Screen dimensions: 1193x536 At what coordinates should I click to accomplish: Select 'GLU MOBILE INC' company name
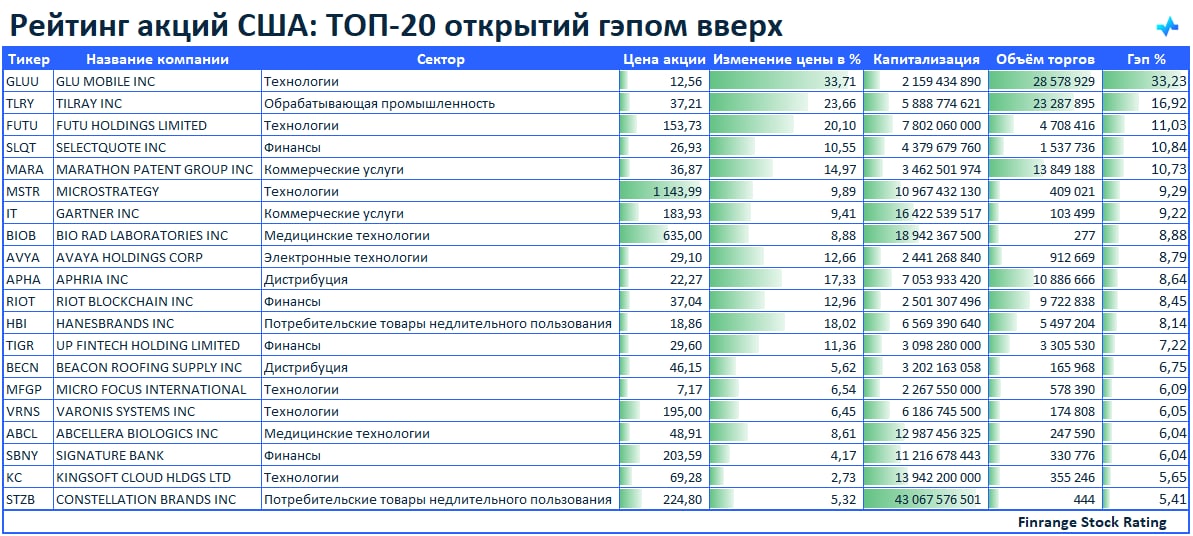coord(104,81)
